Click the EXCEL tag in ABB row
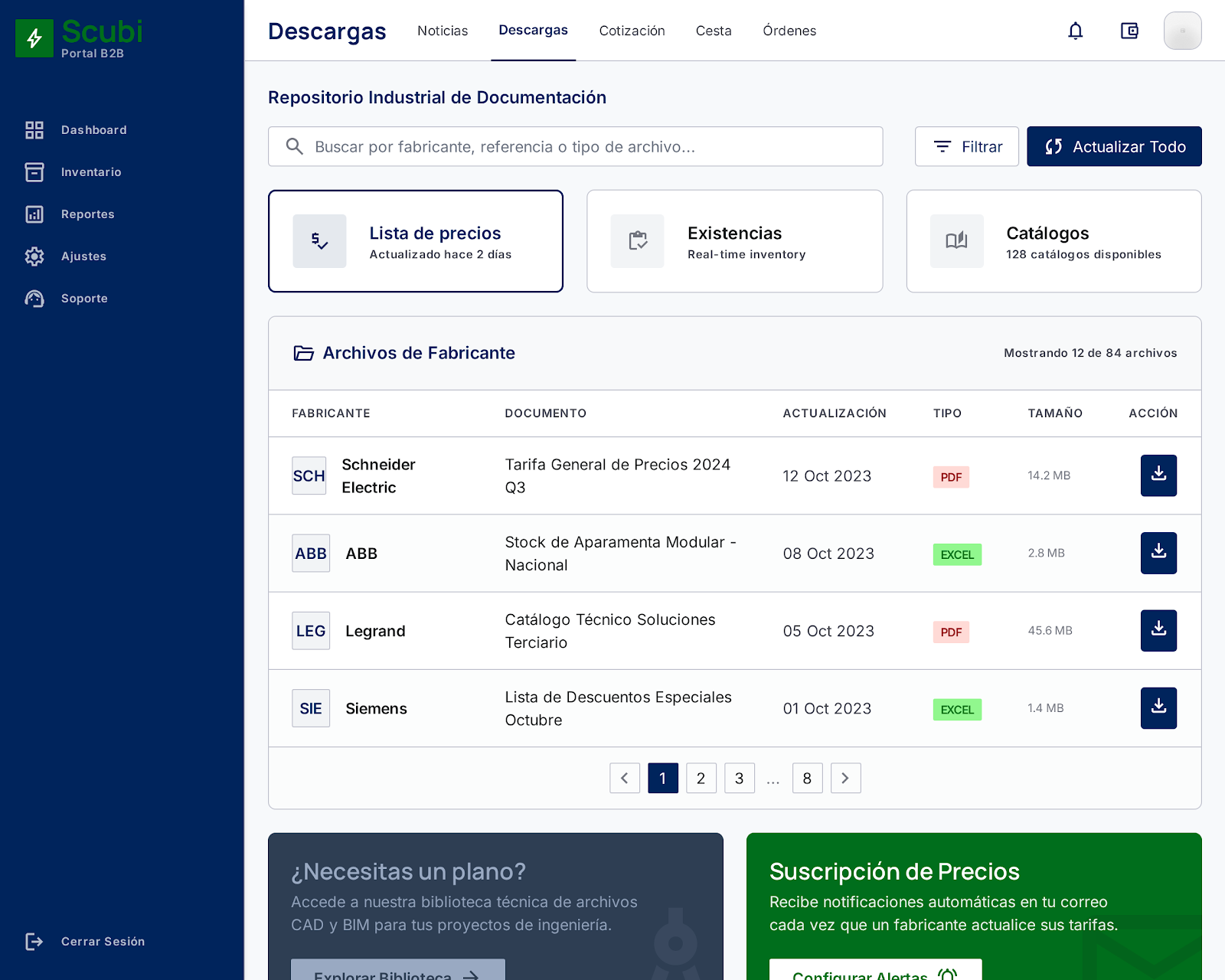This screenshot has width=1225, height=980. pos(957,554)
